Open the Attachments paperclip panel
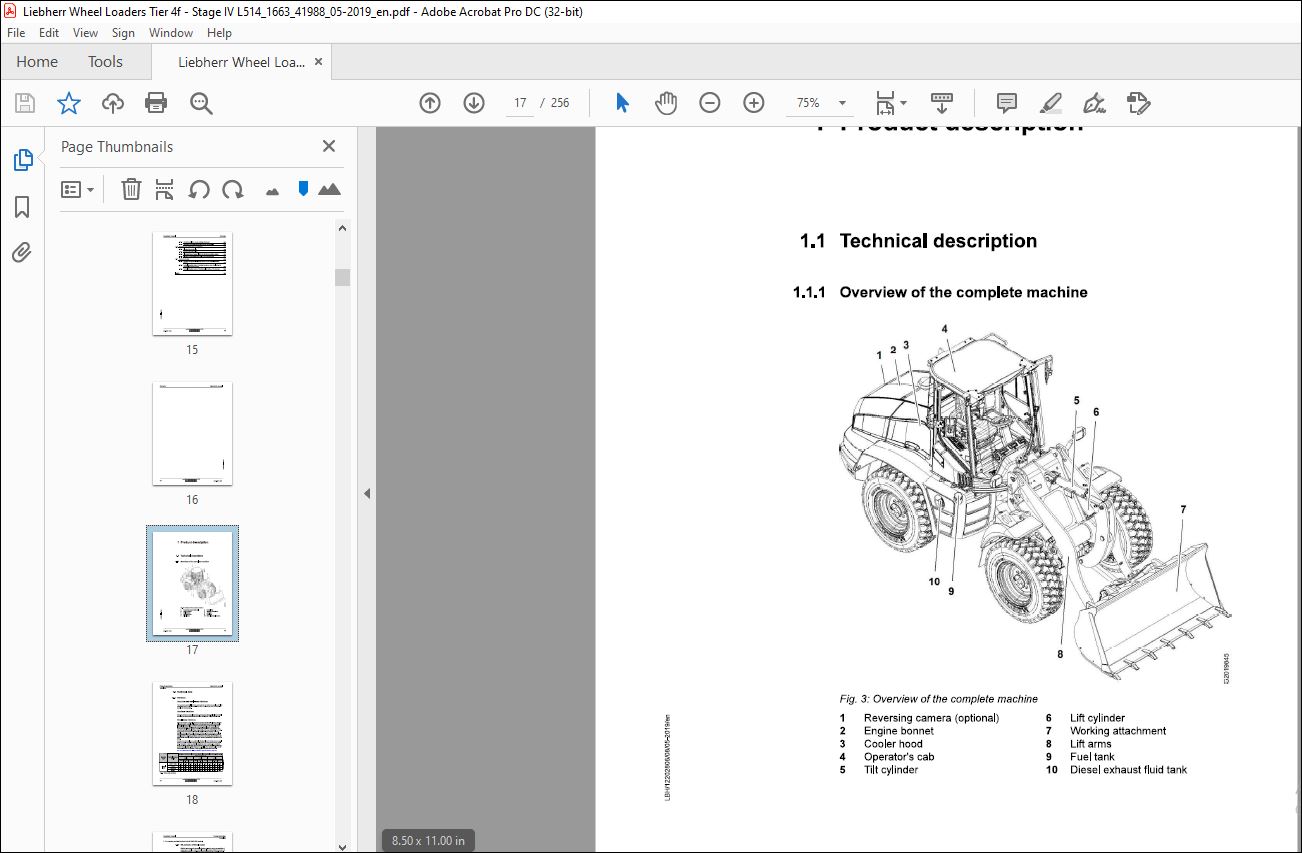Viewport: 1302px width, 853px height. (x=22, y=253)
